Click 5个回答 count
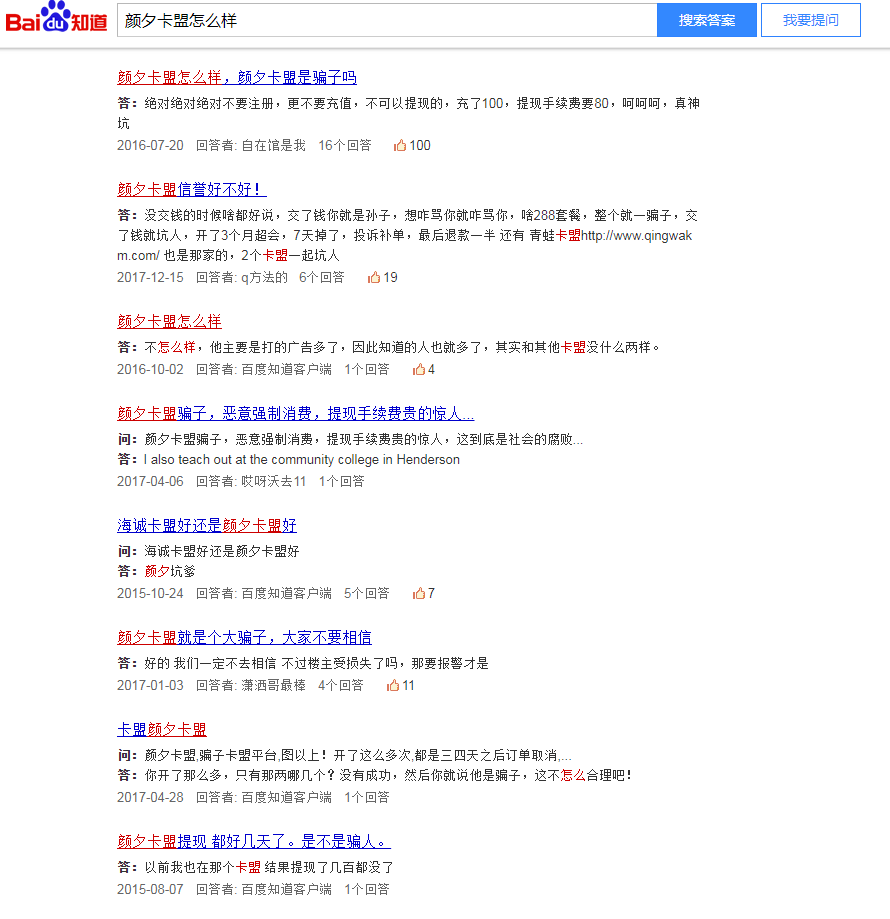 pyautogui.click(x=367, y=593)
